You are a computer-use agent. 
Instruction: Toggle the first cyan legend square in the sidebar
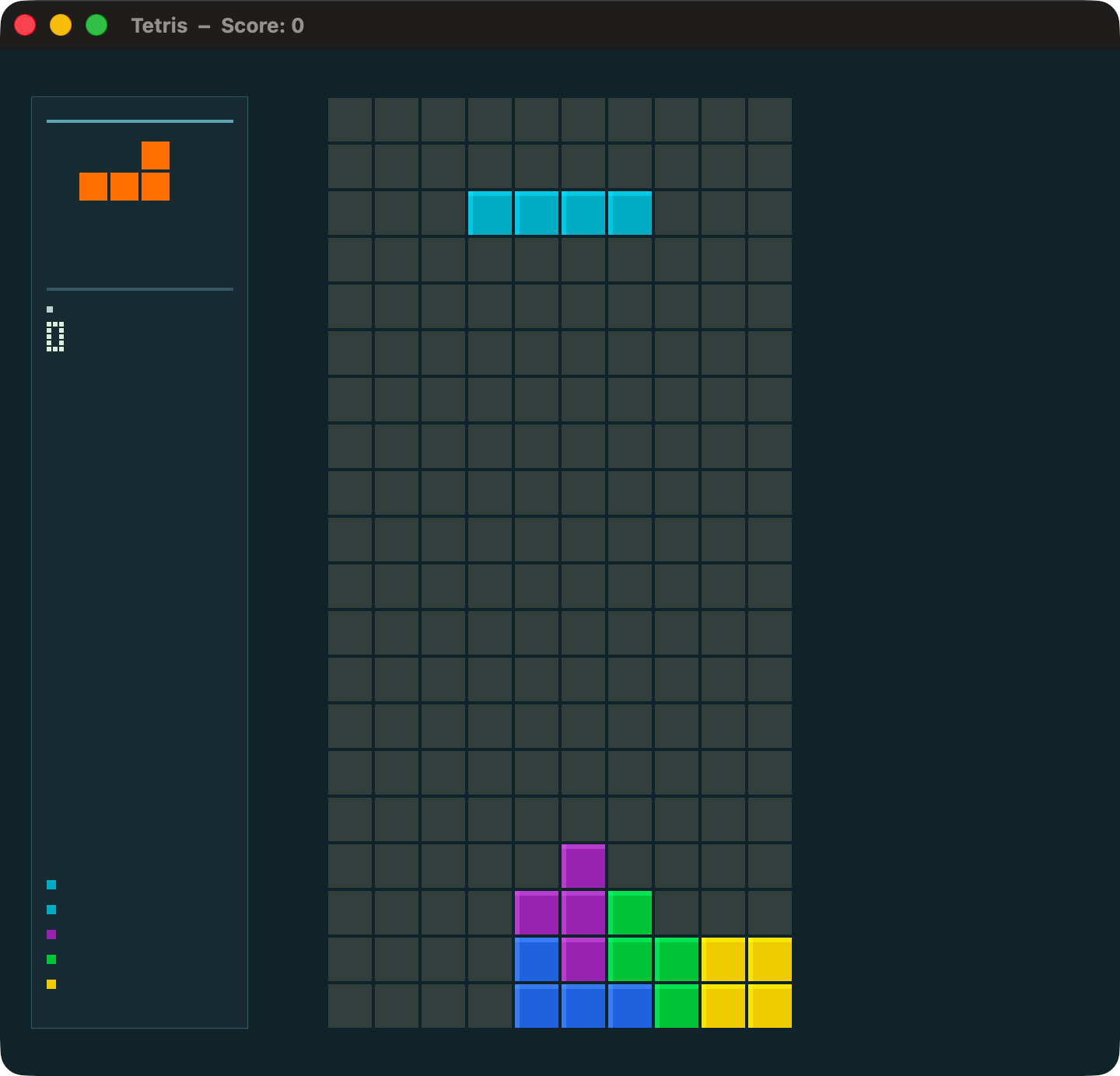(x=51, y=883)
